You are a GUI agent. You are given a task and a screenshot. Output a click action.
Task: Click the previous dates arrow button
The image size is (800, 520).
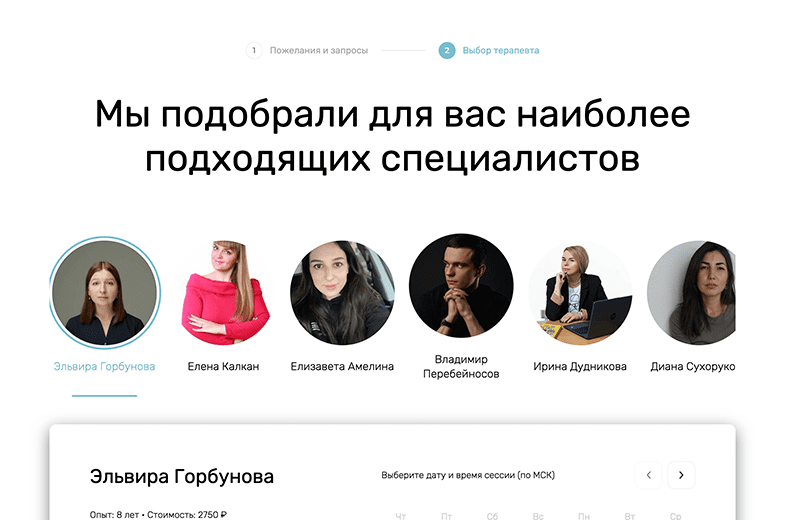coord(648,475)
